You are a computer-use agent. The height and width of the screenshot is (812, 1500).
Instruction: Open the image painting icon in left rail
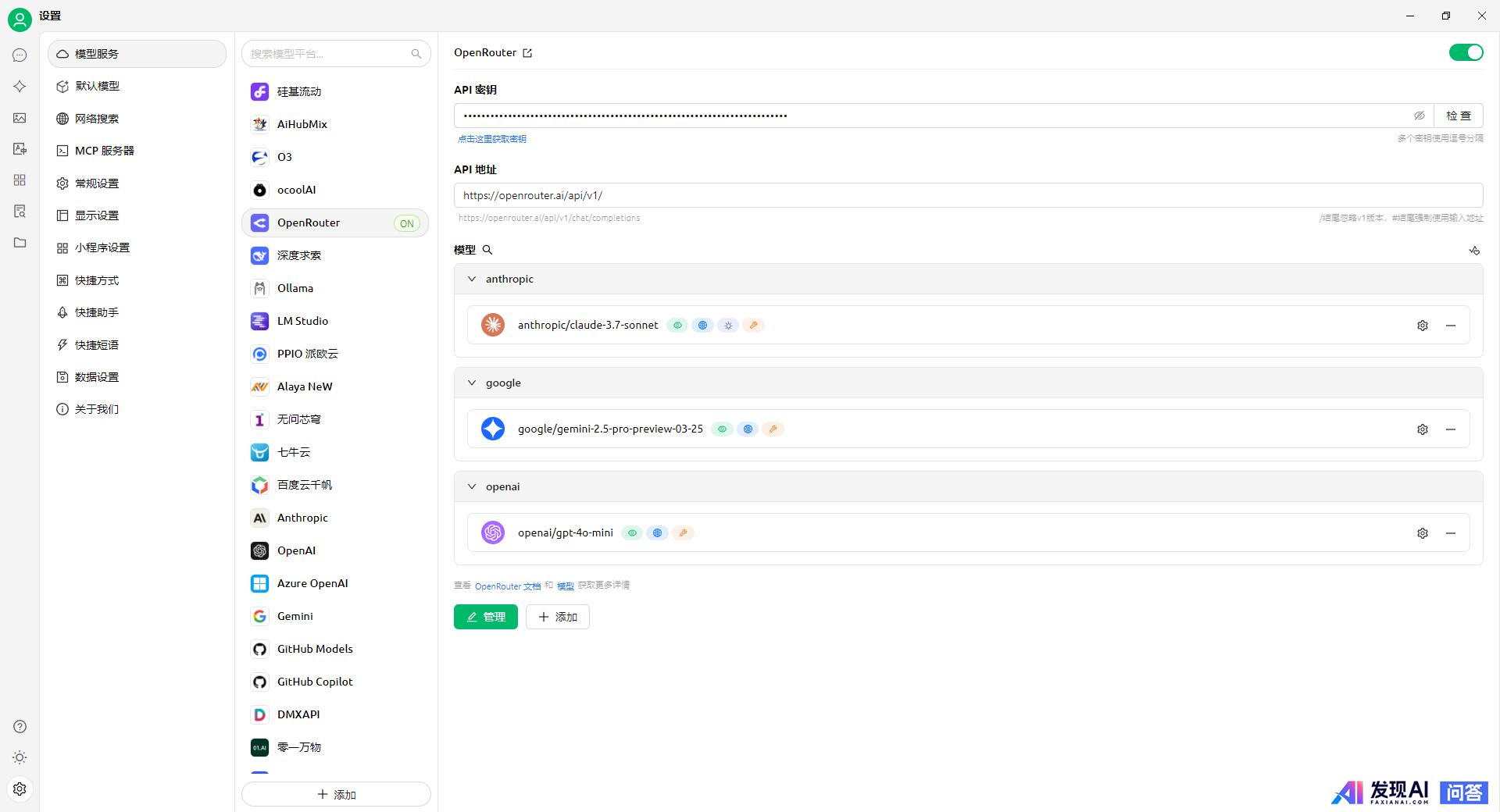pos(20,118)
